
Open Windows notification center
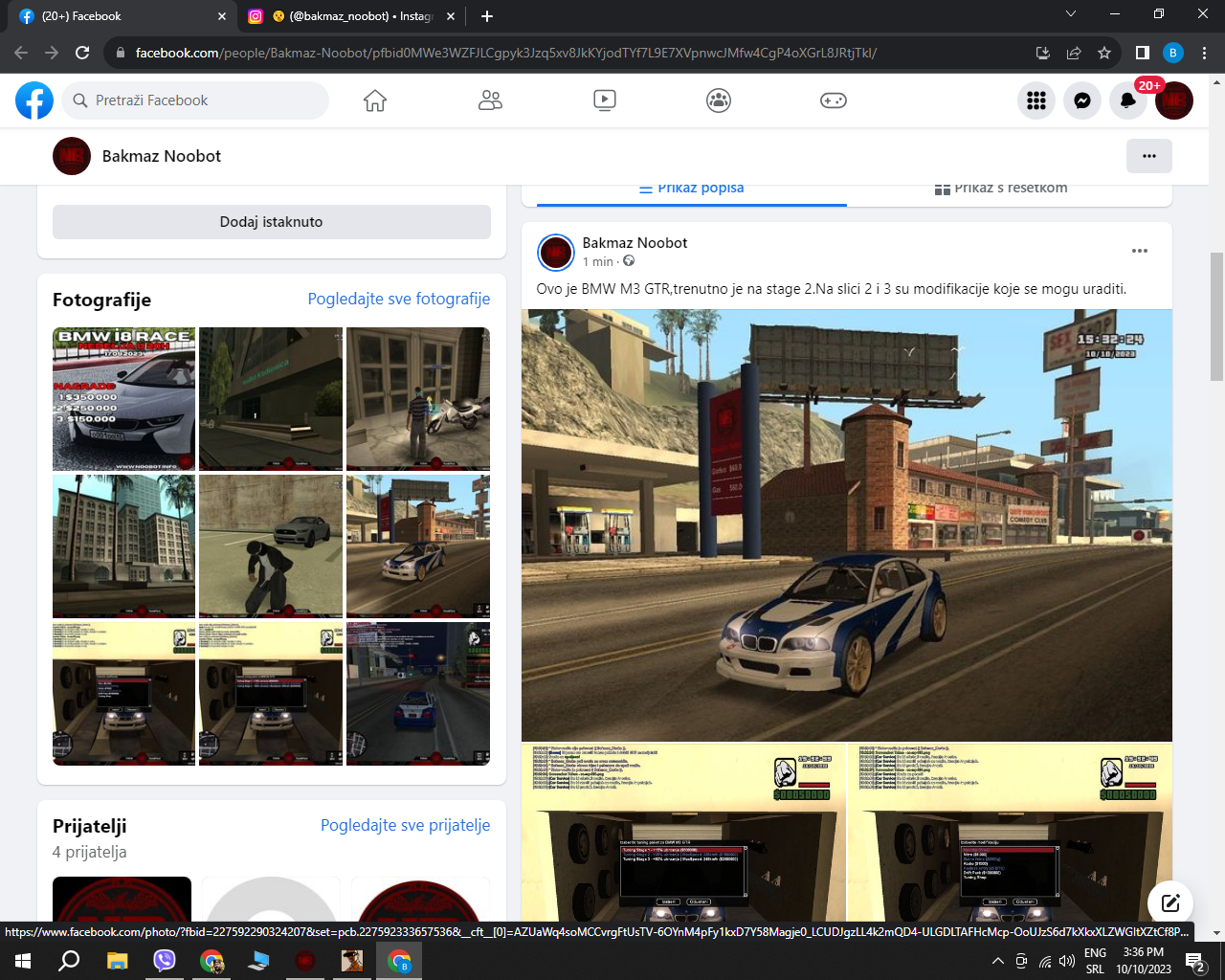point(1195,961)
